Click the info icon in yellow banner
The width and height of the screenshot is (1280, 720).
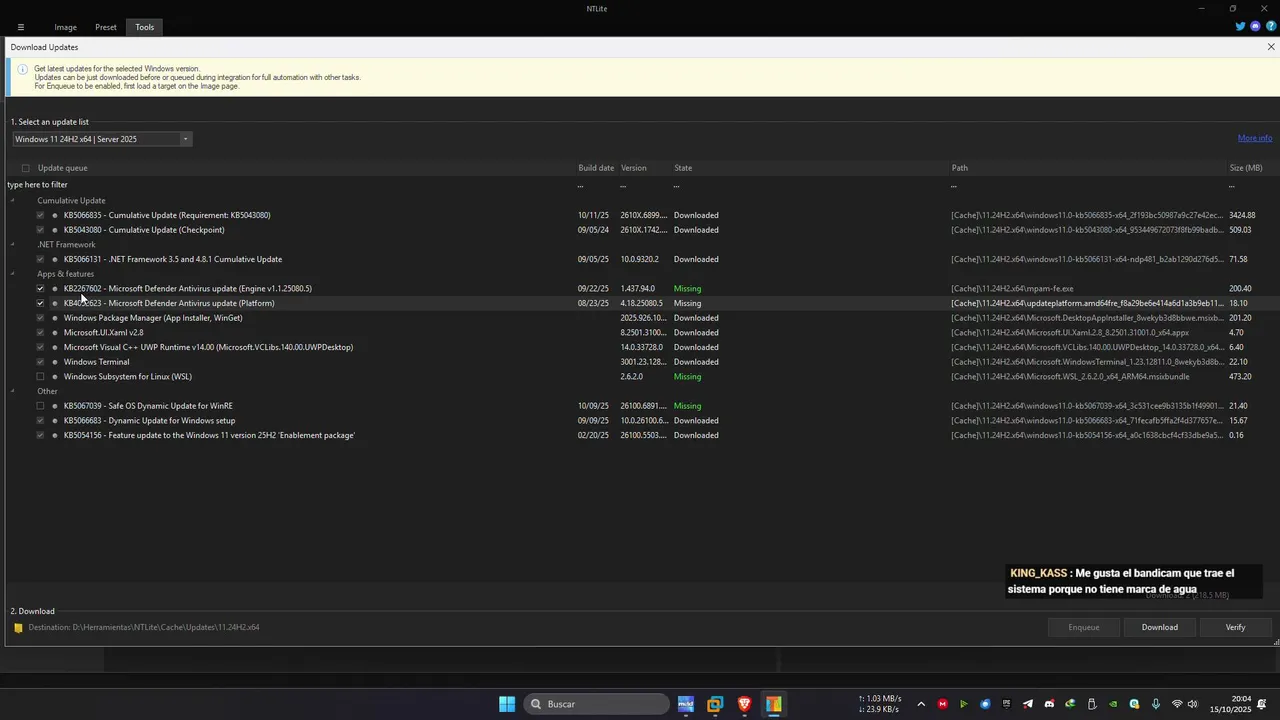tap(22, 69)
